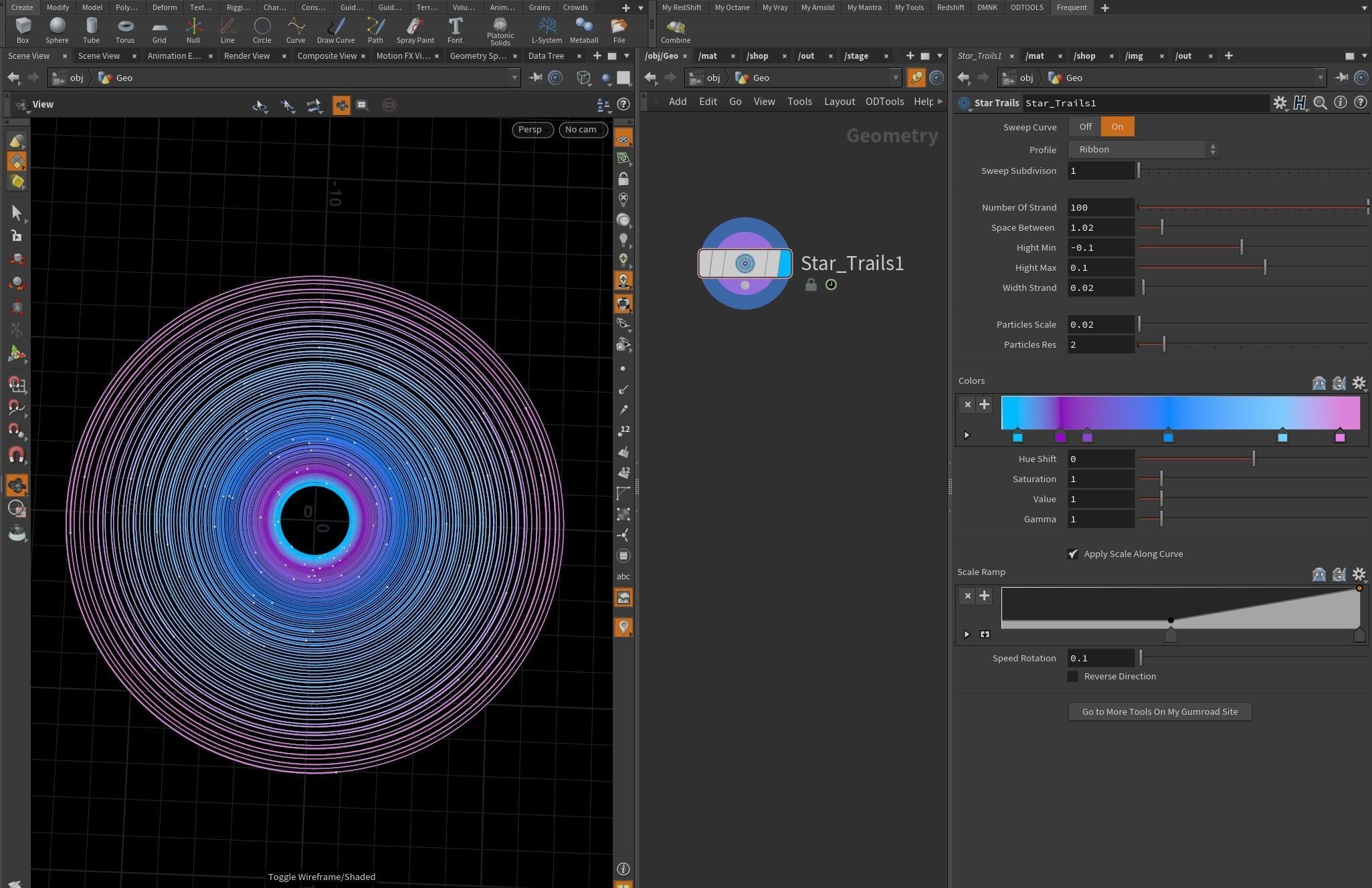The width and height of the screenshot is (1372, 888).
Task: Select the pink color swatch on the Colors ramp
Action: click(1340, 437)
